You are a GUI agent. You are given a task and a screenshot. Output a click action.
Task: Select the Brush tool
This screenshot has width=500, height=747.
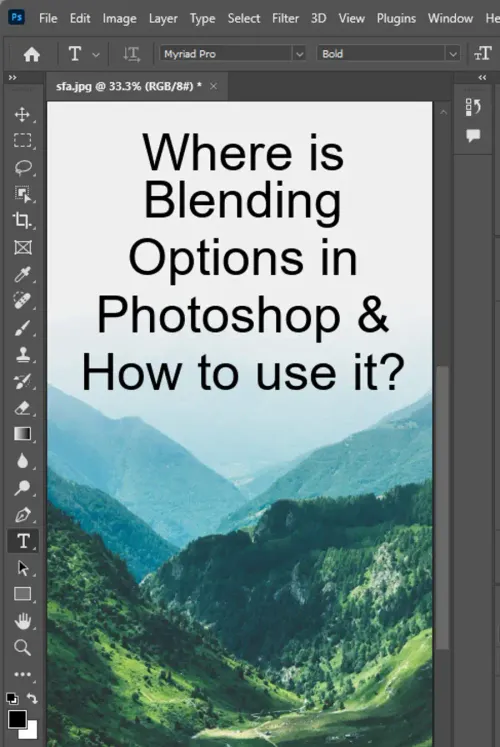22,328
